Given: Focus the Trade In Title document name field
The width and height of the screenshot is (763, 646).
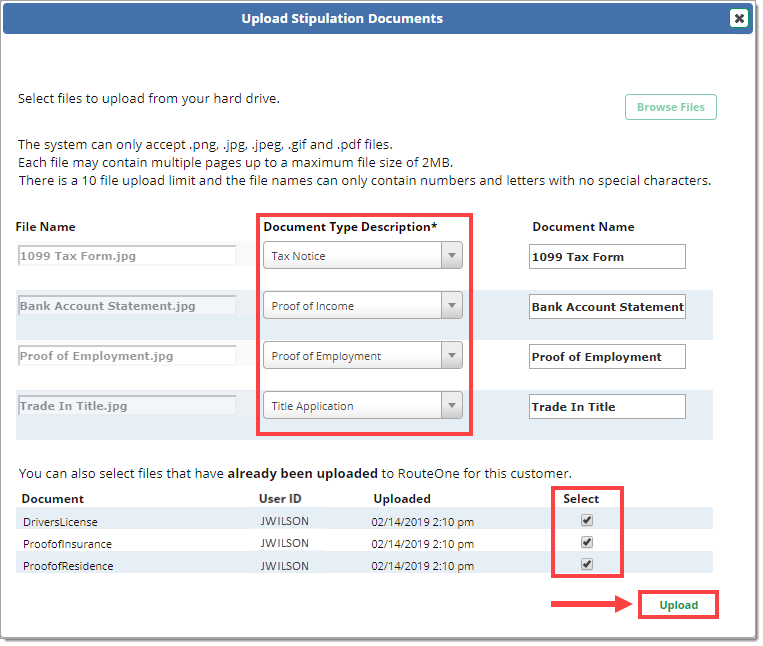Looking at the screenshot, I should click(x=607, y=407).
